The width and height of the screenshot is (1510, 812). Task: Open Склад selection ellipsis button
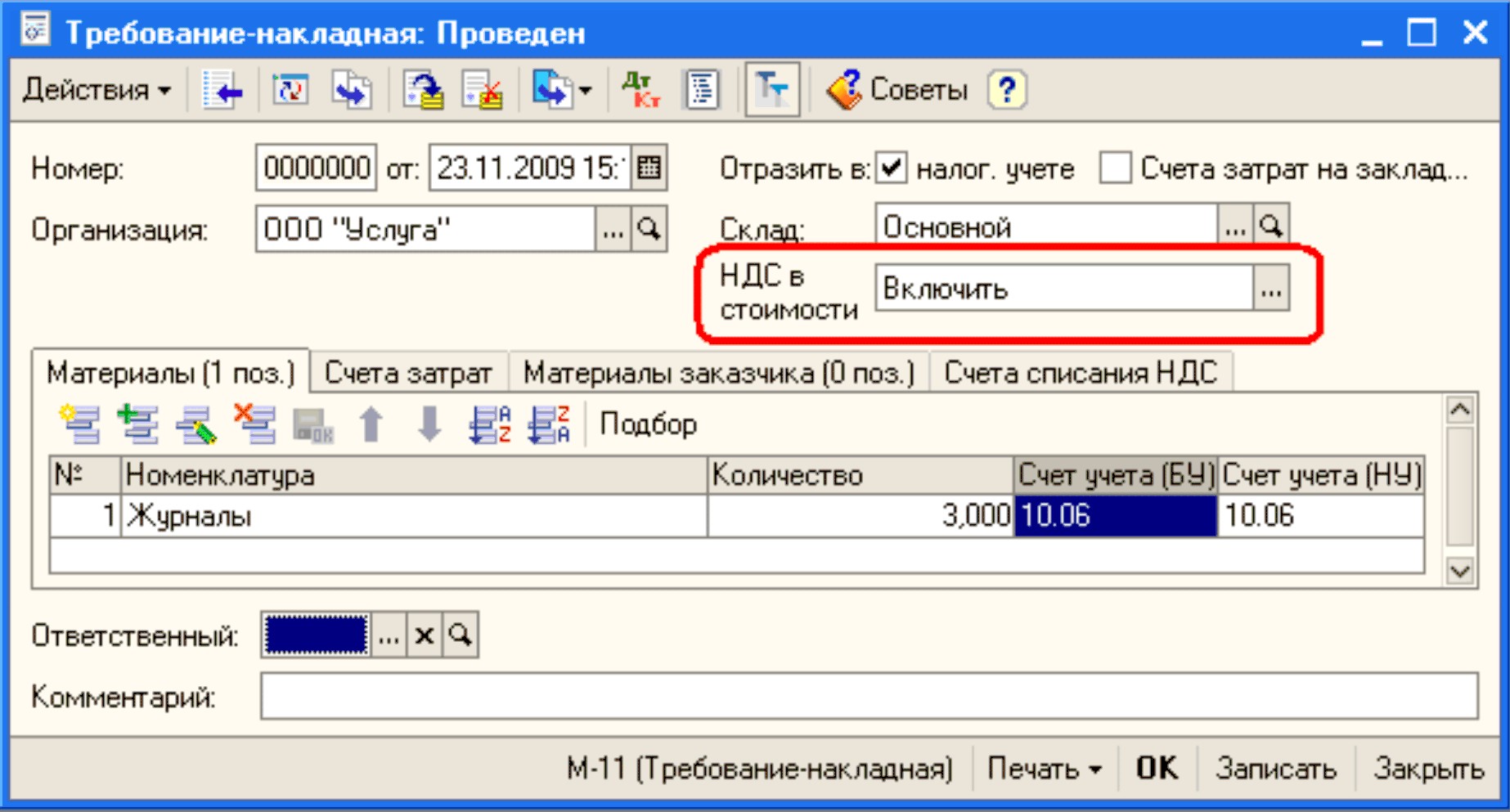pos(1235,224)
